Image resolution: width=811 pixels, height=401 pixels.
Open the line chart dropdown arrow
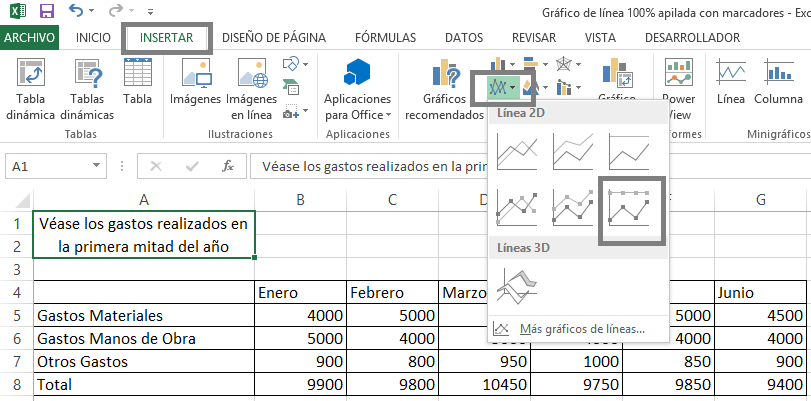513,88
